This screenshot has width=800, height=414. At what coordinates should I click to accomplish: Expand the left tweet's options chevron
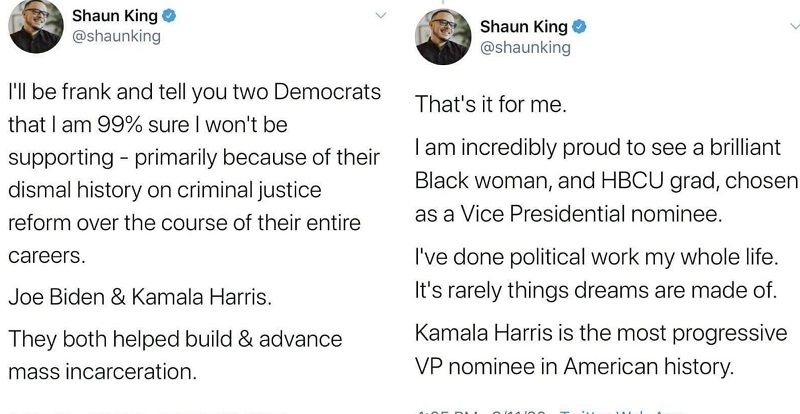click(x=381, y=15)
